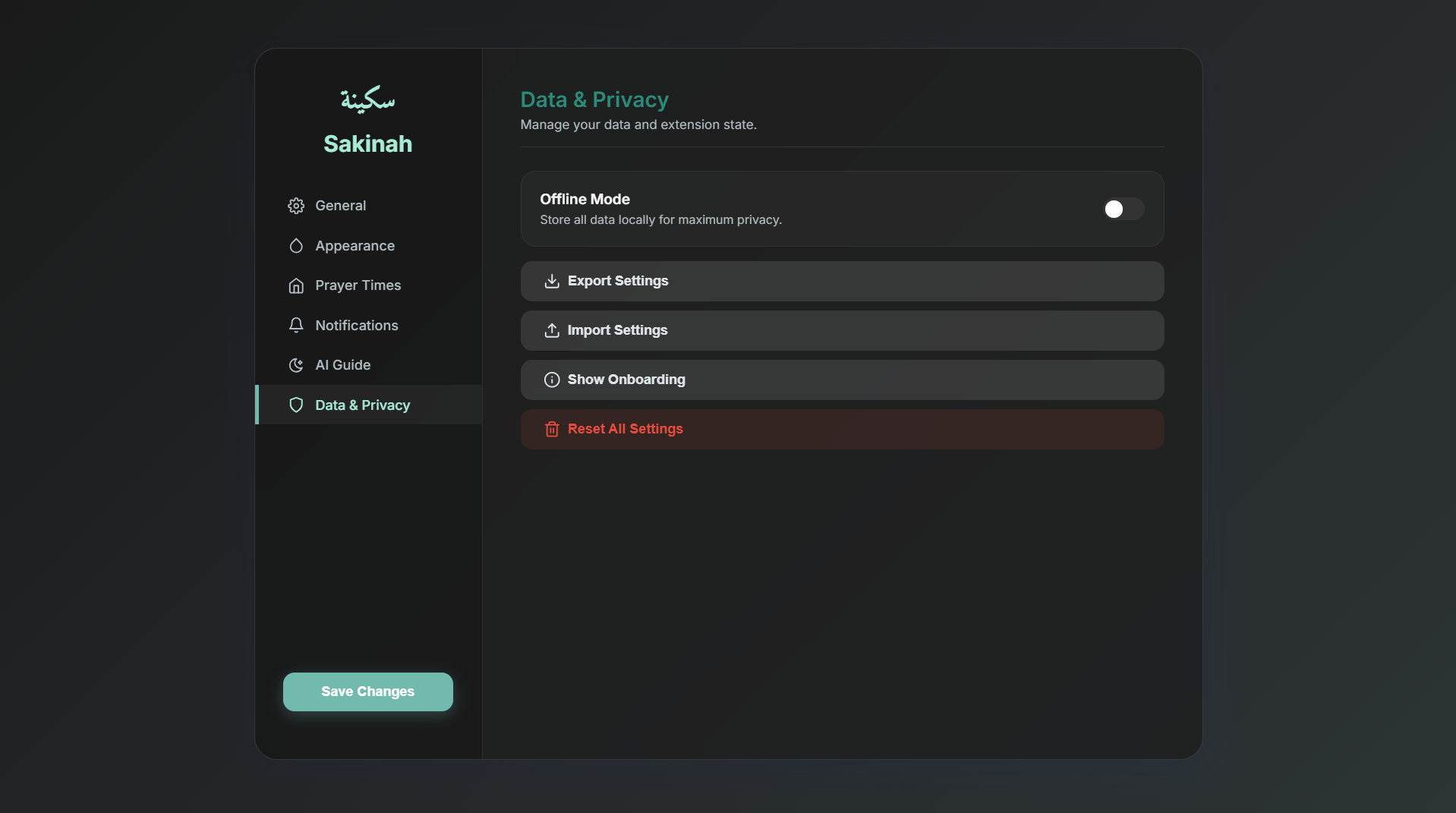
Task: Click the info icon next to Show Onboarding
Action: click(552, 380)
